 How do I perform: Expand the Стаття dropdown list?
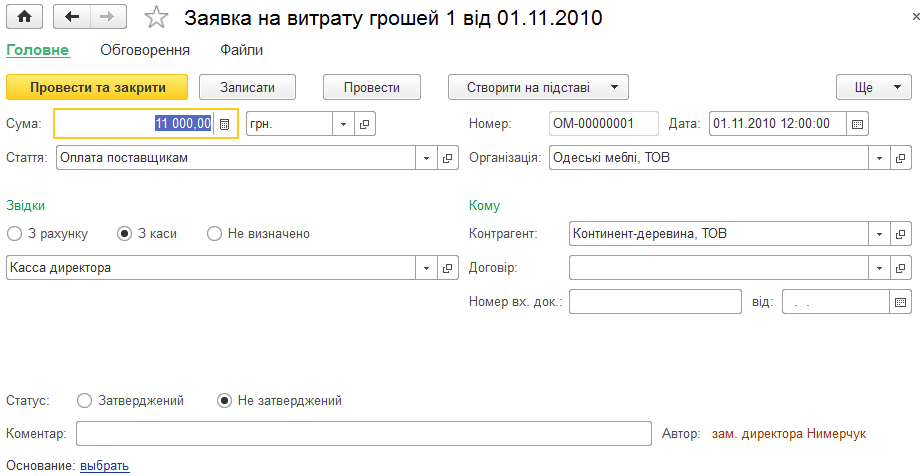pyautogui.click(x=426, y=158)
